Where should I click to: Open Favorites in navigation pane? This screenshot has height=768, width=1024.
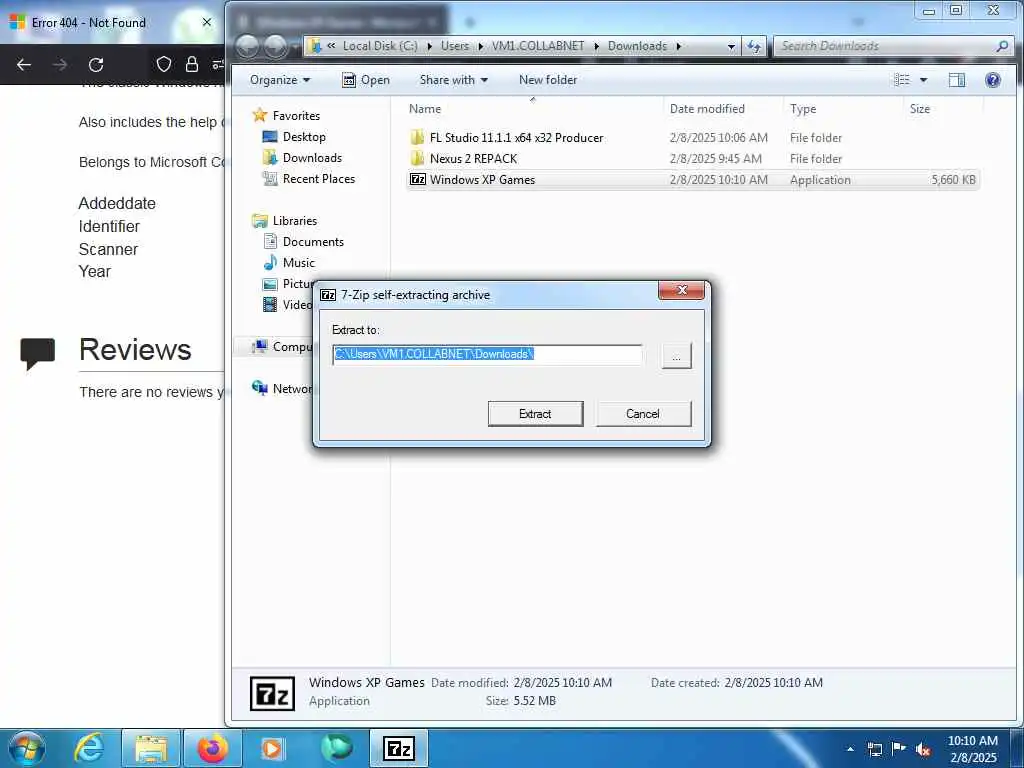296,116
